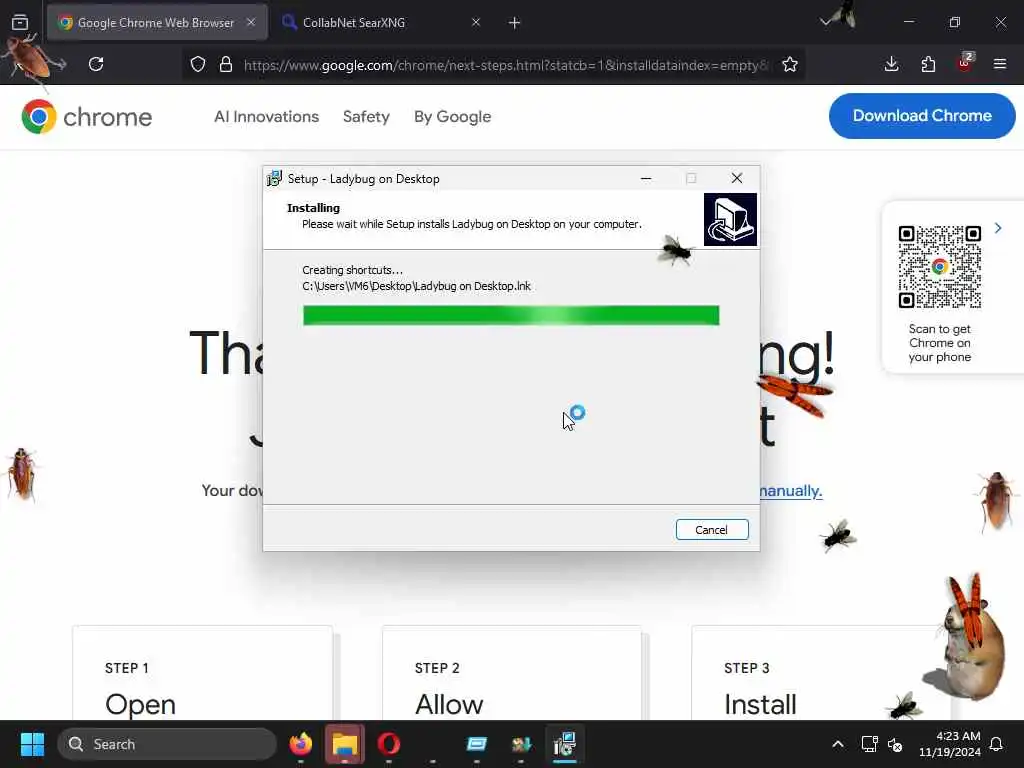
Task: Click the colorful figures taskbar icon
Action: click(x=521, y=744)
